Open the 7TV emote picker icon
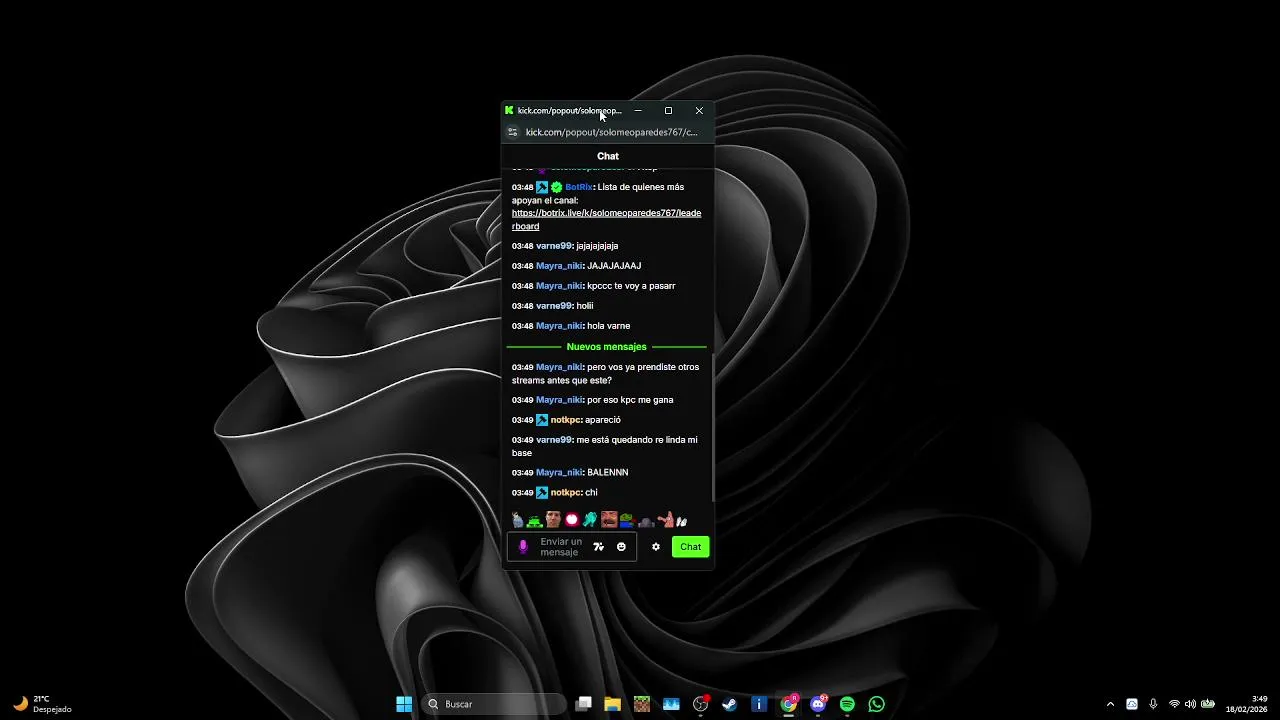 tap(598, 547)
